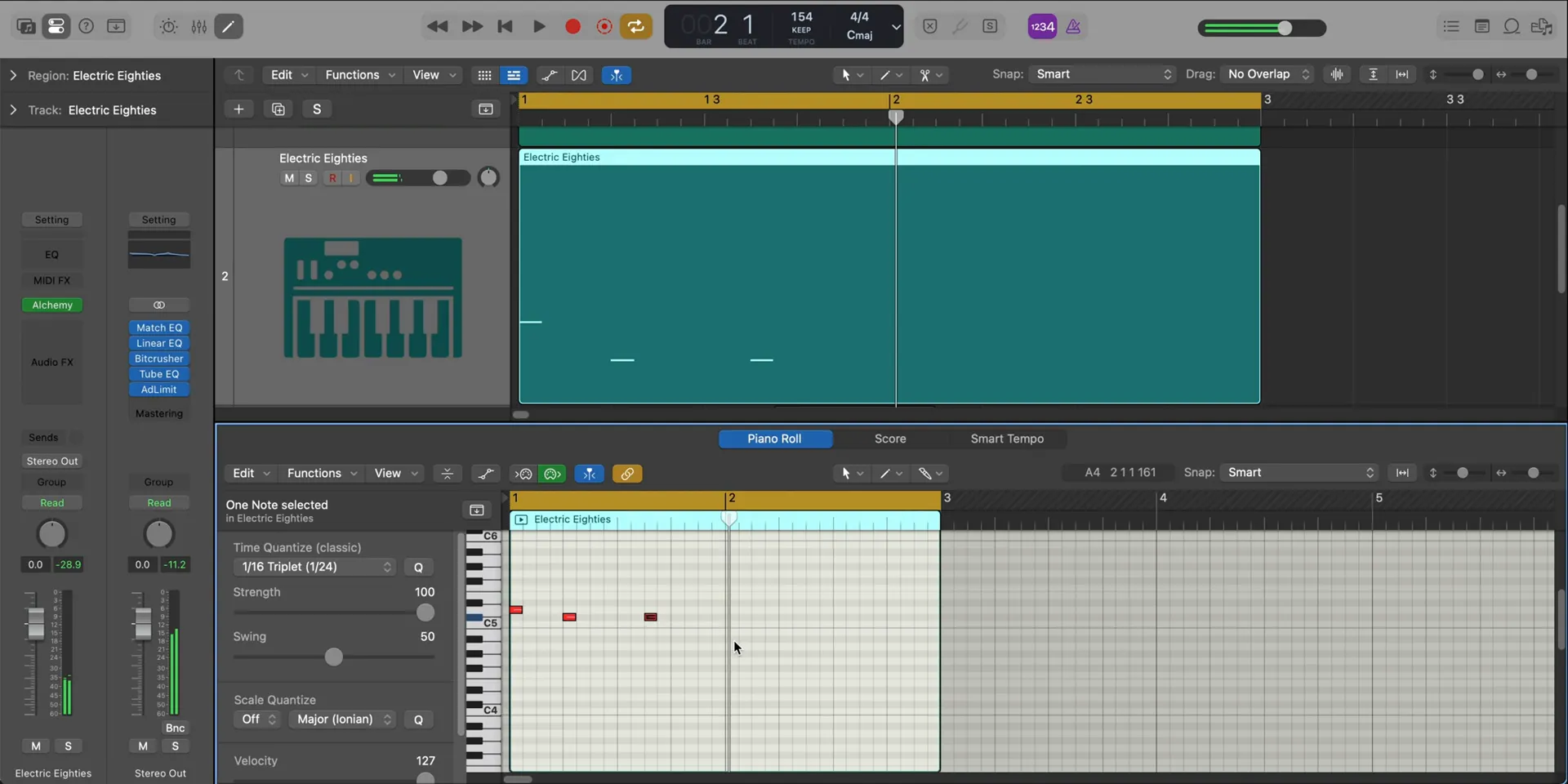Click the red Record button
The image size is (1568, 784).
(x=572, y=26)
